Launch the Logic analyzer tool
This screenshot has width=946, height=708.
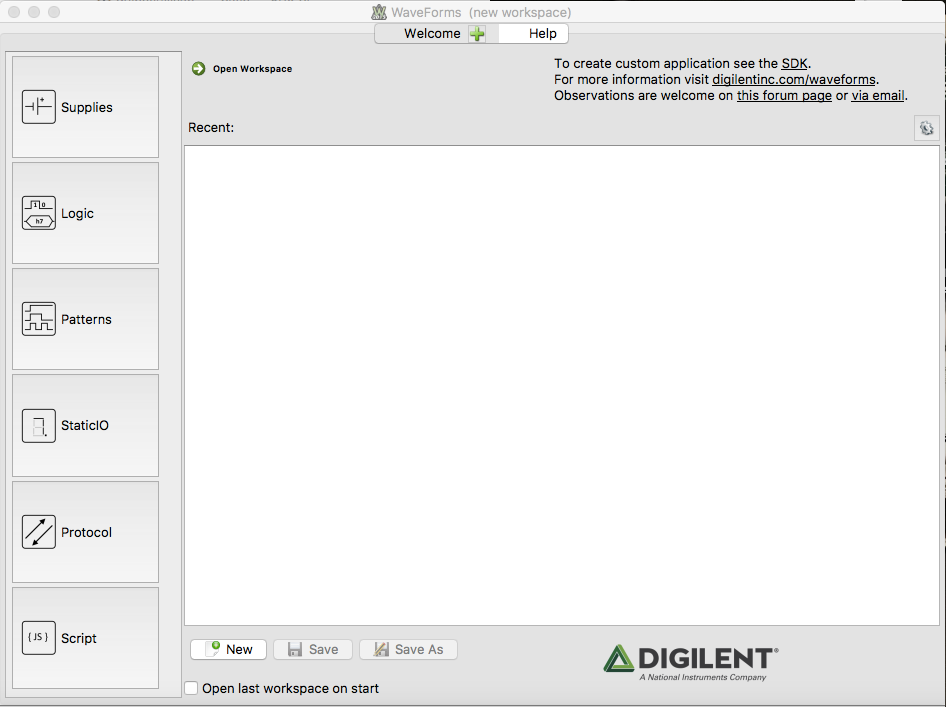click(x=86, y=213)
